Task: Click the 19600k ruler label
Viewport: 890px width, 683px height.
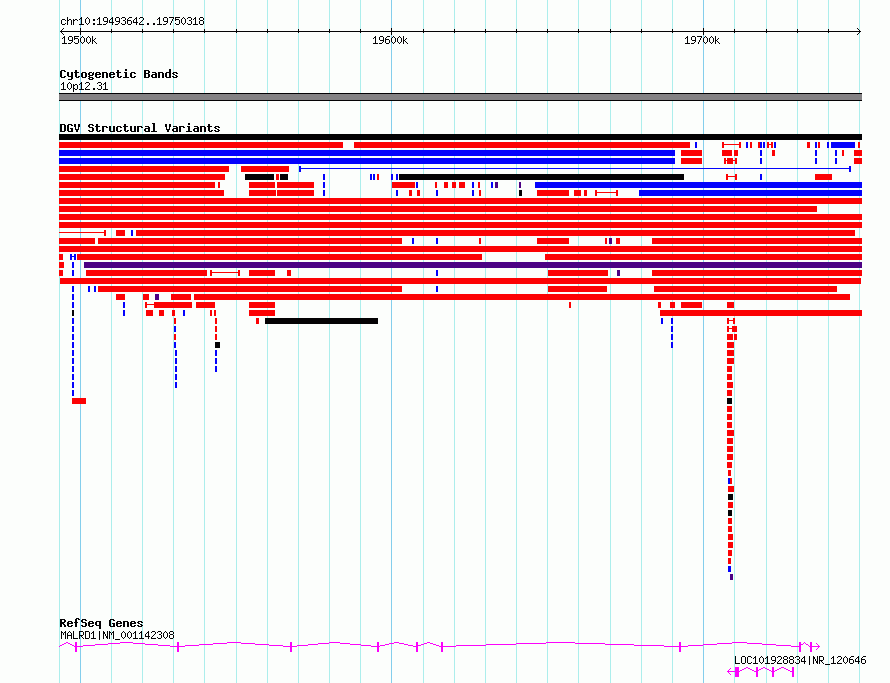Action: click(x=390, y=40)
